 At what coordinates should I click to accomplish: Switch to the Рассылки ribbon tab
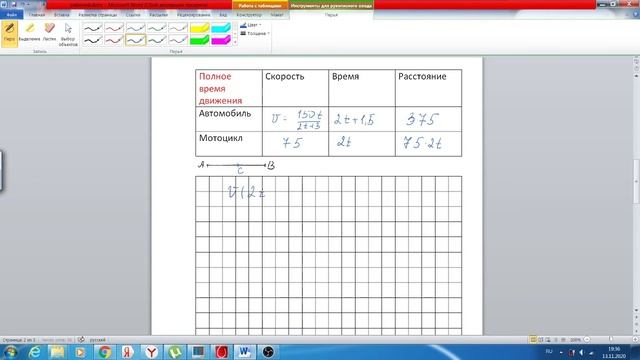(158, 15)
